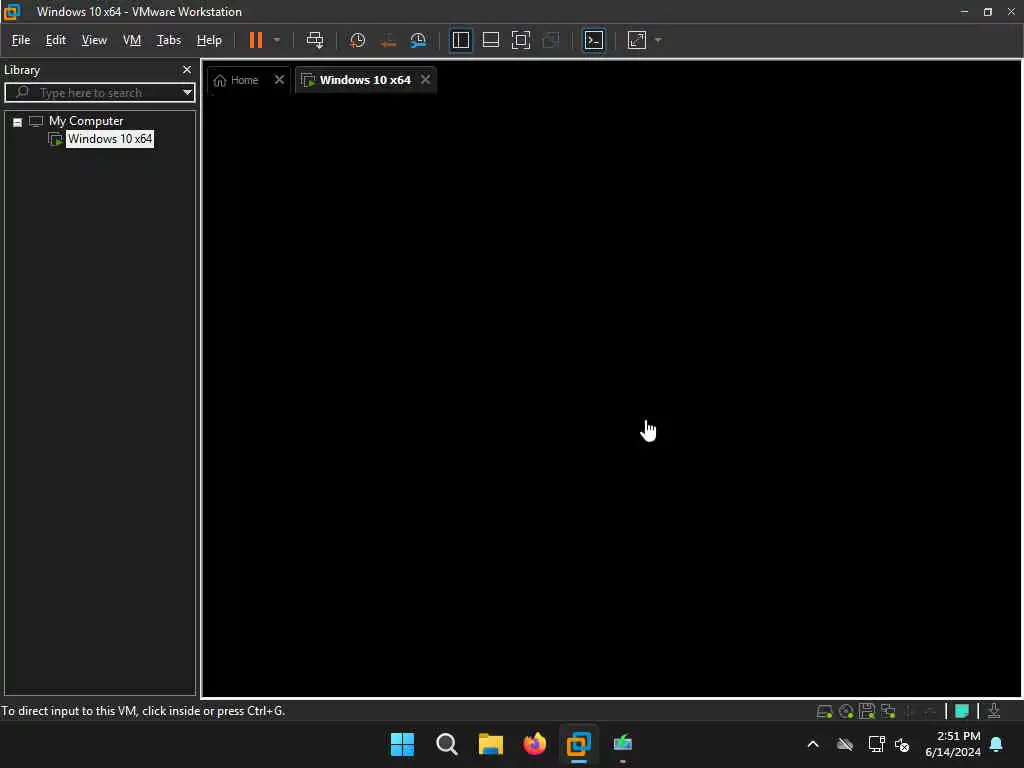Collapse the My Computer tree node
Image resolution: width=1024 pixels, height=768 pixels.
click(18, 122)
